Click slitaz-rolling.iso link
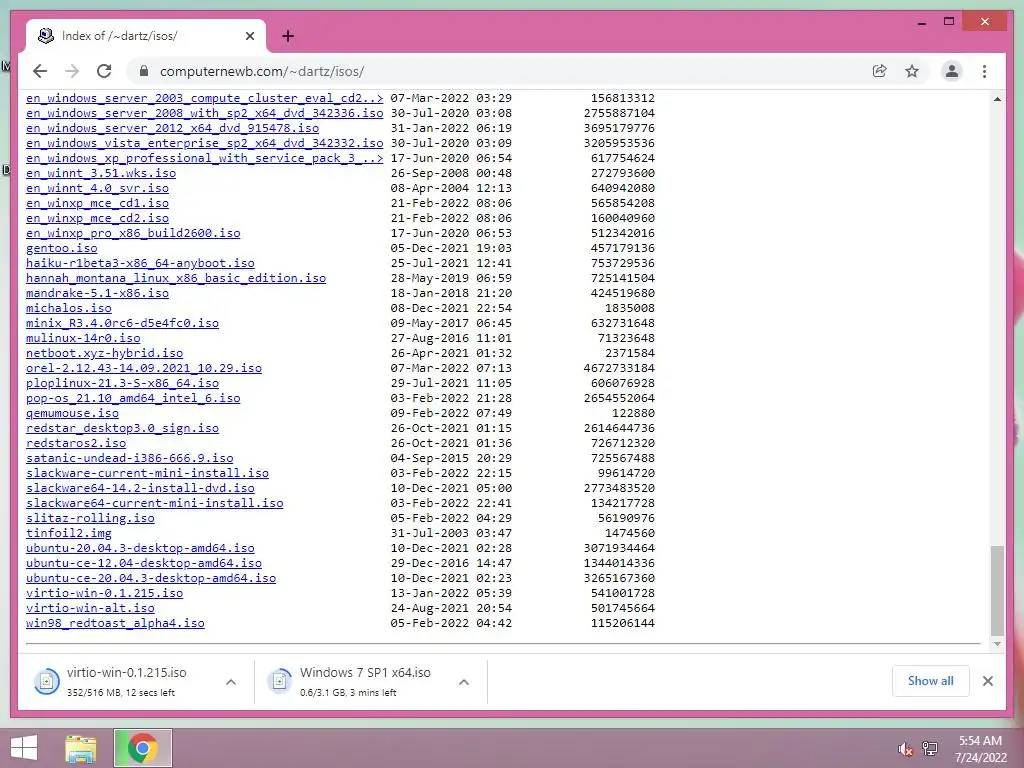The image size is (1024, 768). [90, 519]
